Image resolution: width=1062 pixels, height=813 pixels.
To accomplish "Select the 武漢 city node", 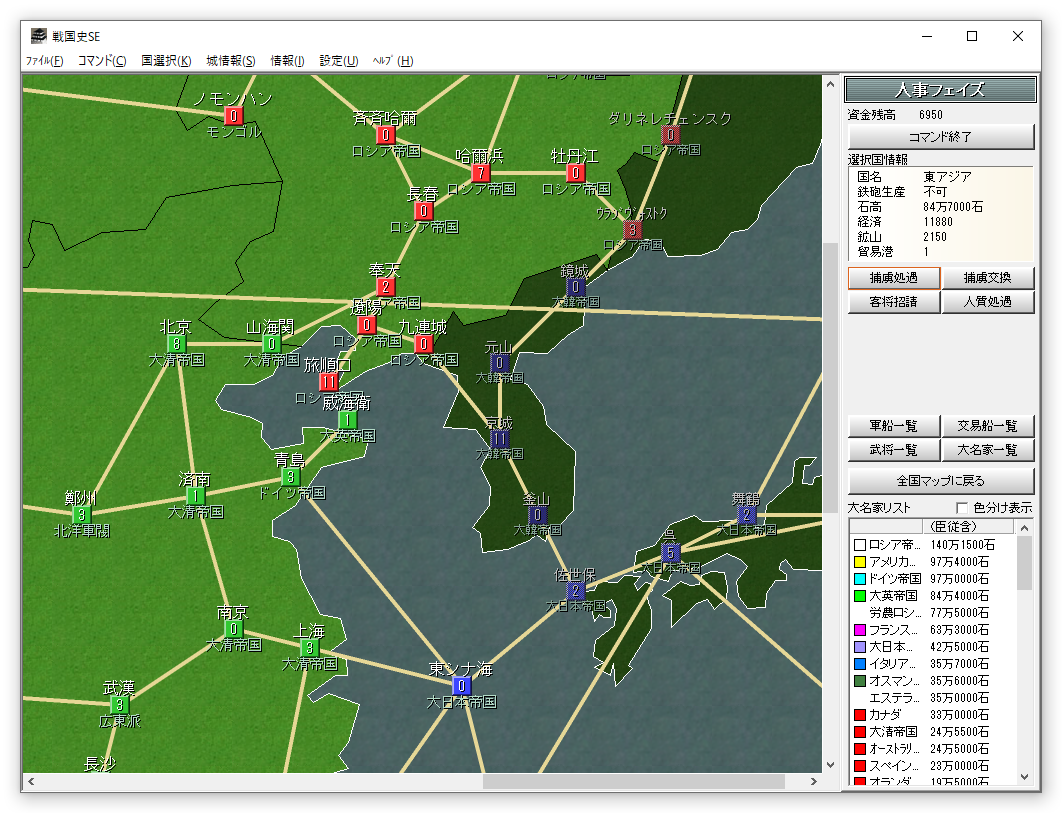I will 119,705.
